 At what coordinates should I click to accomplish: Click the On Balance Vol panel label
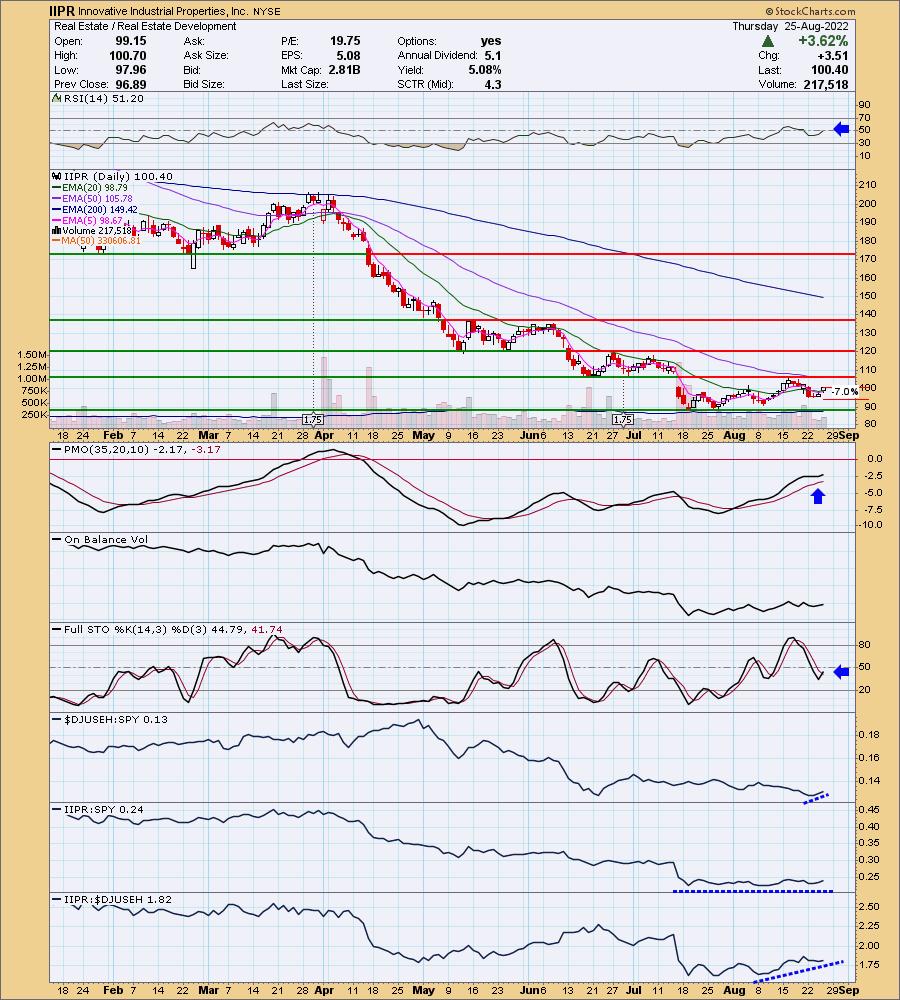point(106,540)
